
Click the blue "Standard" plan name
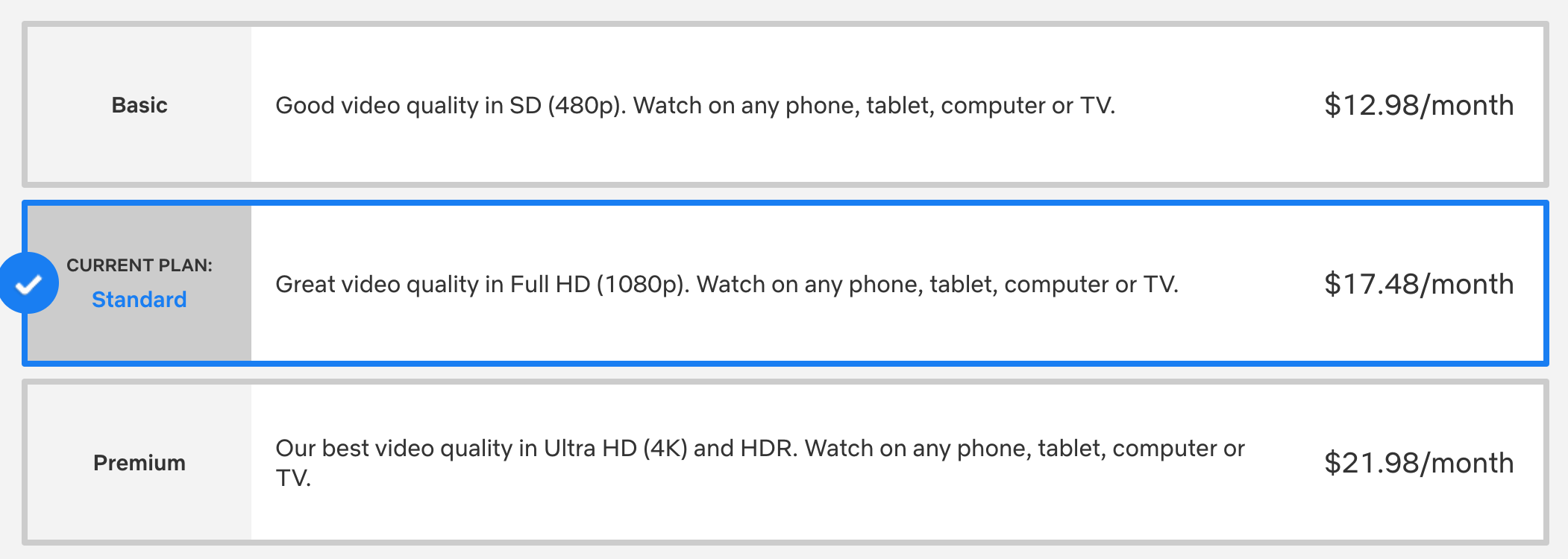coord(139,300)
